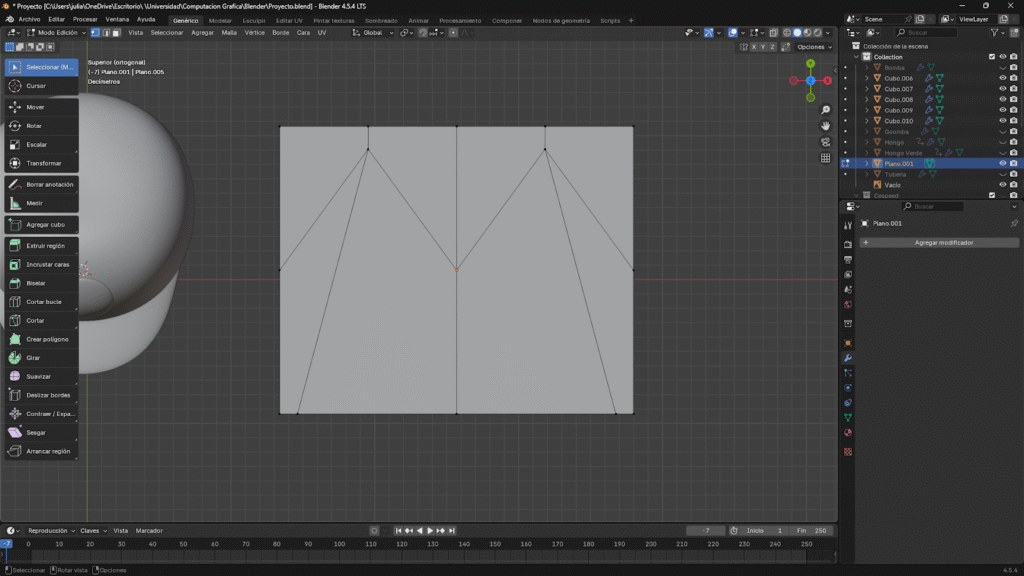Expand the Cubo.008 tree item
The height and width of the screenshot is (576, 1024).
[x=867, y=100]
